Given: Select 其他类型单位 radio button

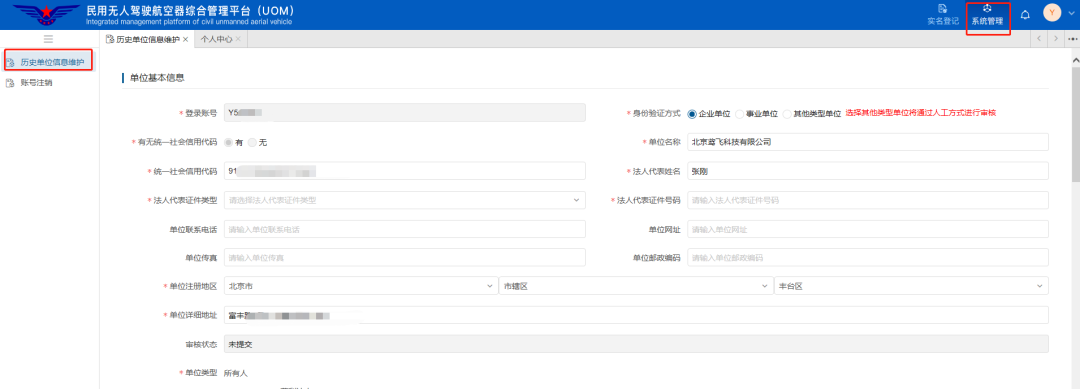Looking at the screenshot, I should pyautogui.click(x=787, y=113).
